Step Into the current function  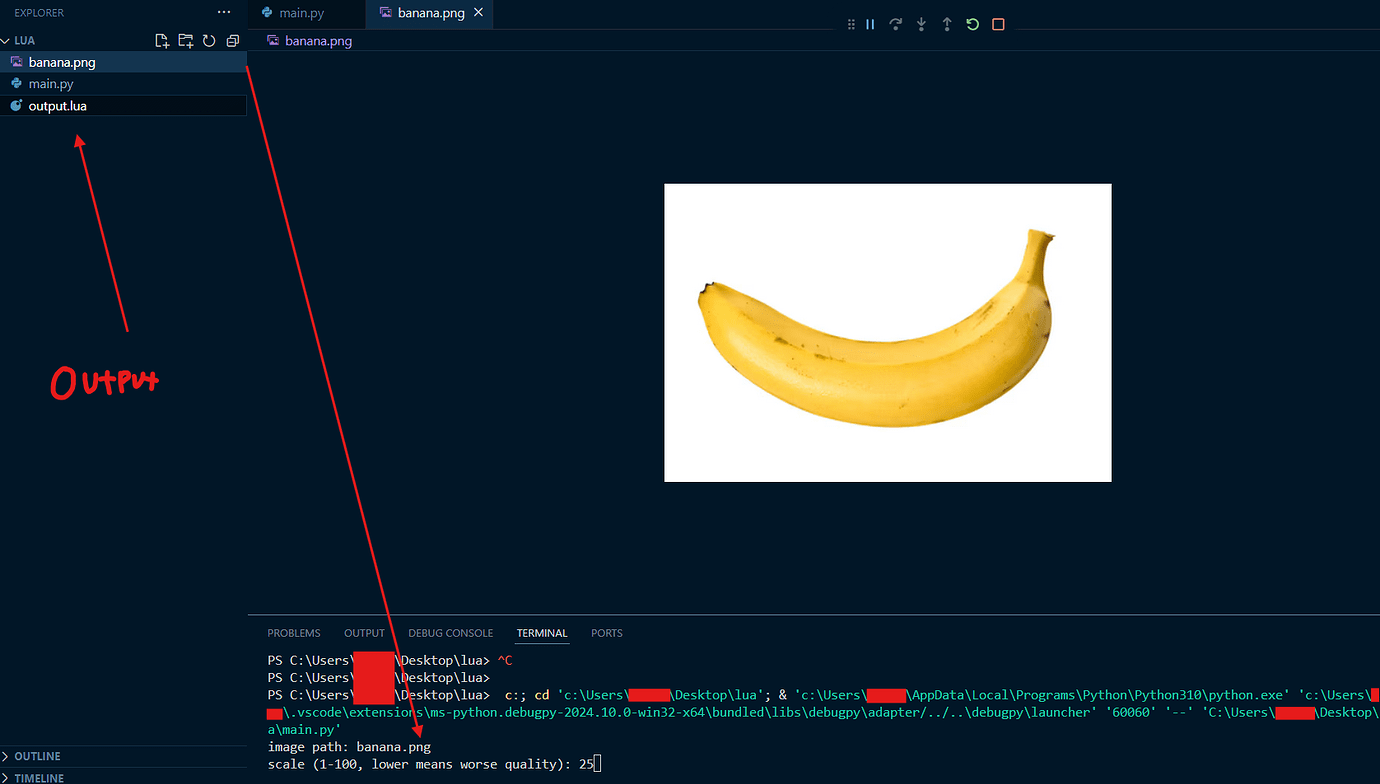click(x=921, y=23)
